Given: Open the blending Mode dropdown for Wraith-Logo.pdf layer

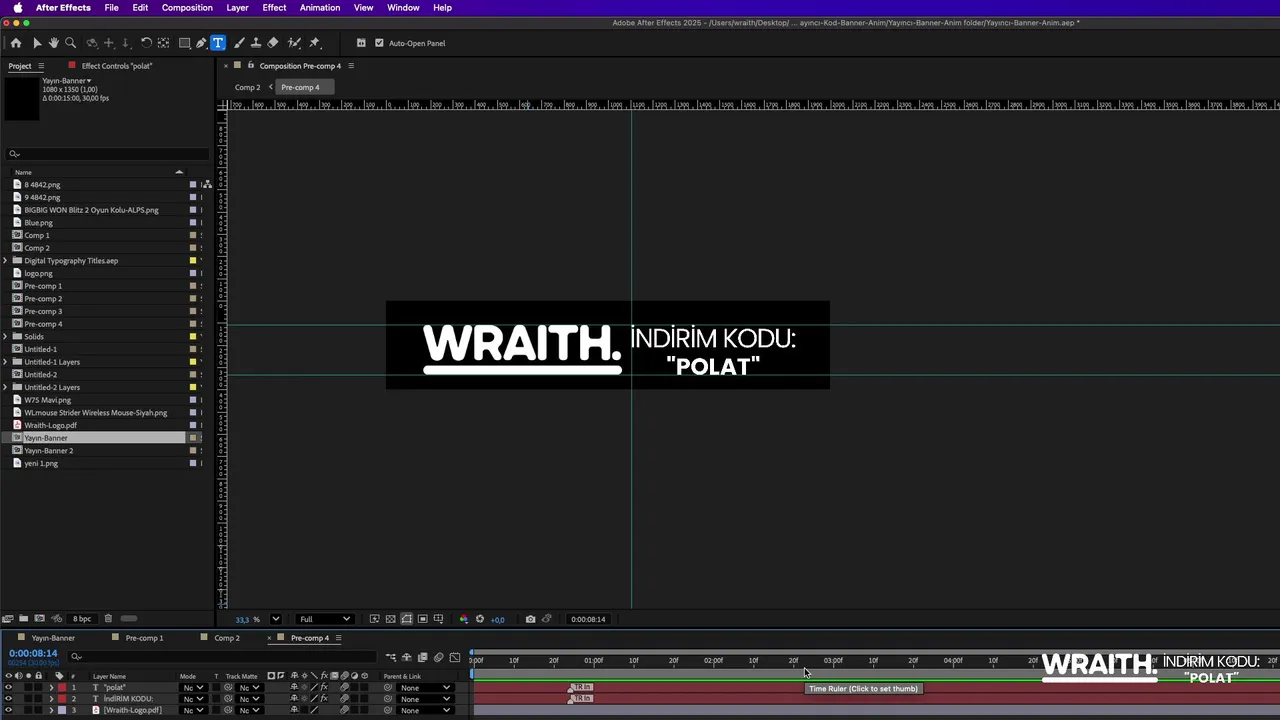Looking at the screenshot, I should coord(192,710).
